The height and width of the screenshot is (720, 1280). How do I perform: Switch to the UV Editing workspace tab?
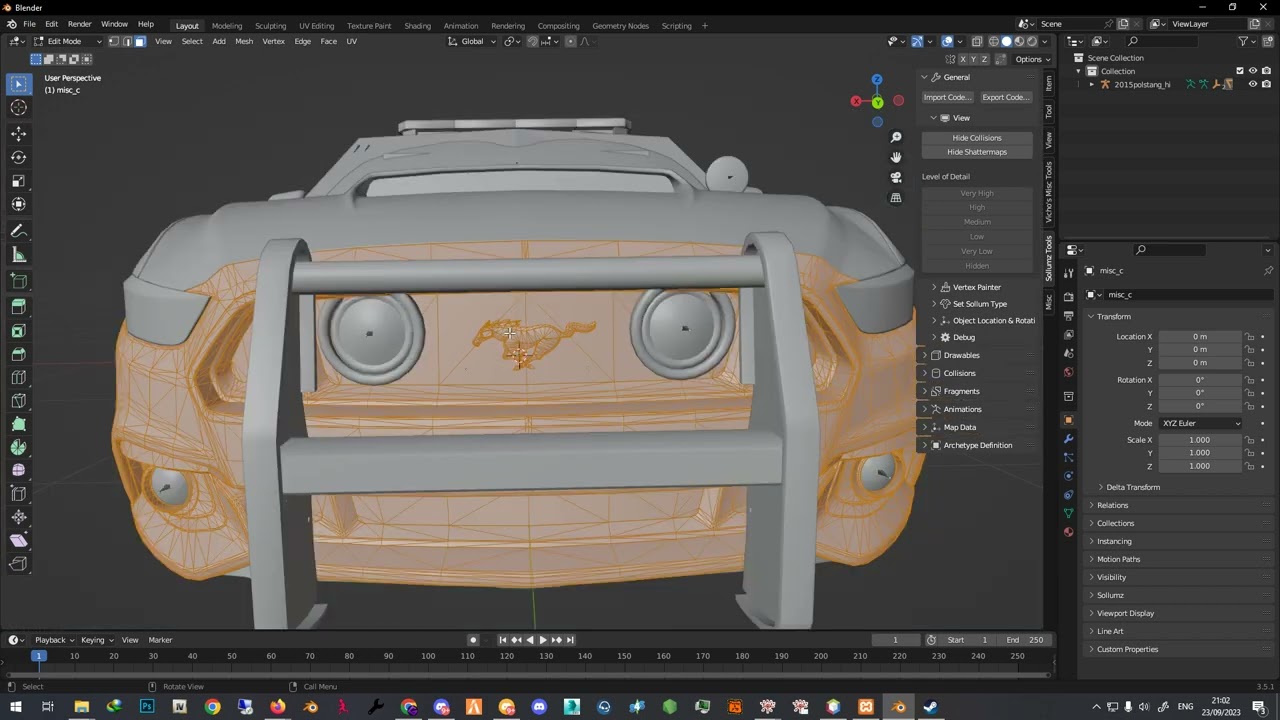click(316, 25)
